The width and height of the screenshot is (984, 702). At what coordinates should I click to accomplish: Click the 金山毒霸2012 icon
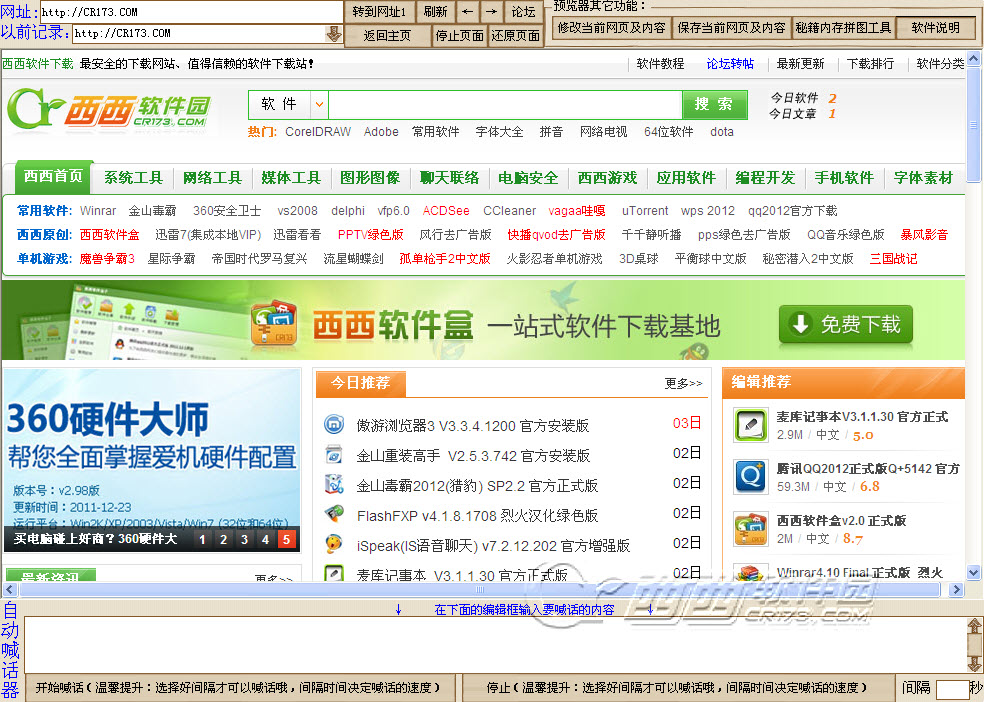[334, 484]
